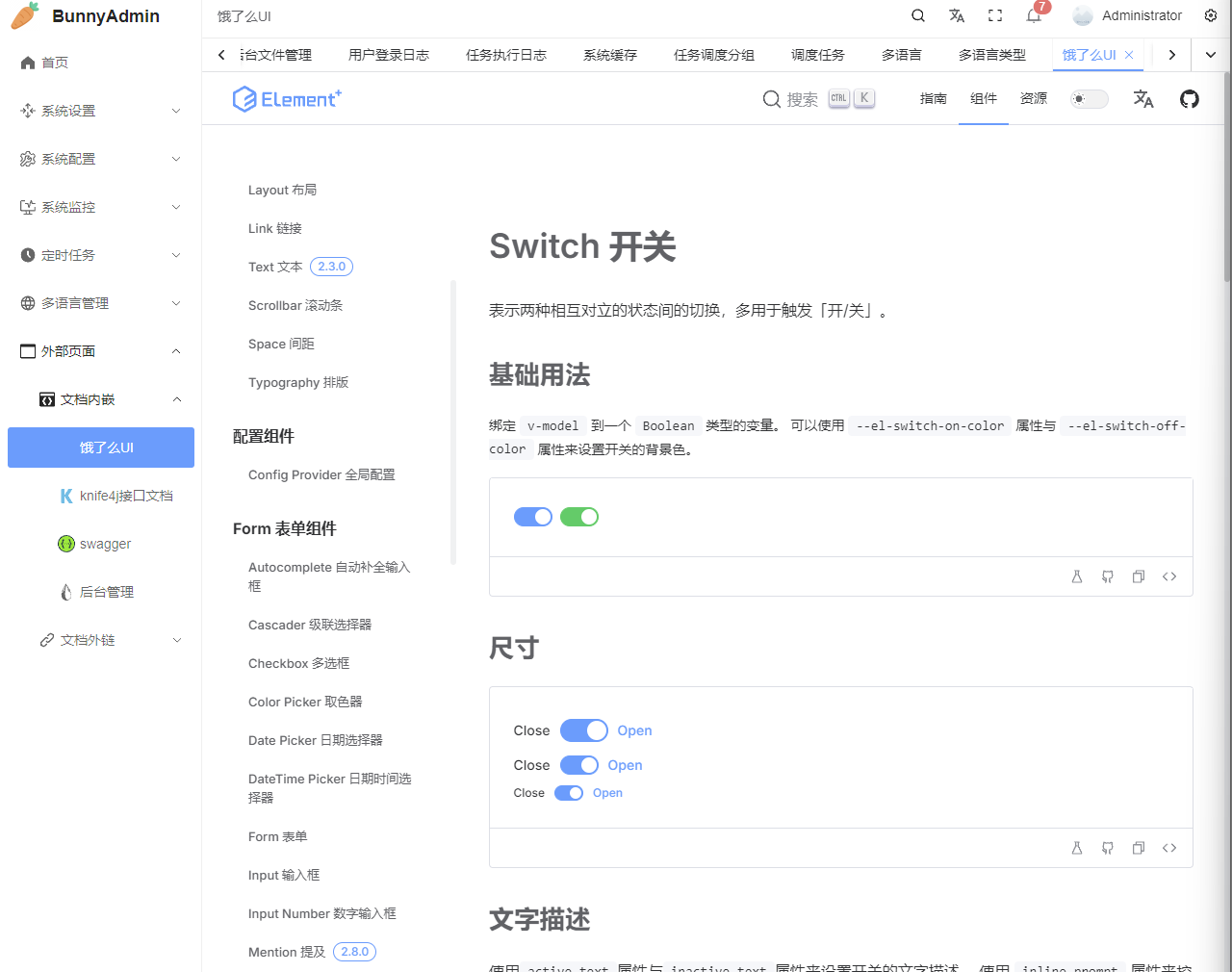Image resolution: width=1232 pixels, height=972 pixels.
Task: Click the Element+ logo
Action: coord(287,99)
